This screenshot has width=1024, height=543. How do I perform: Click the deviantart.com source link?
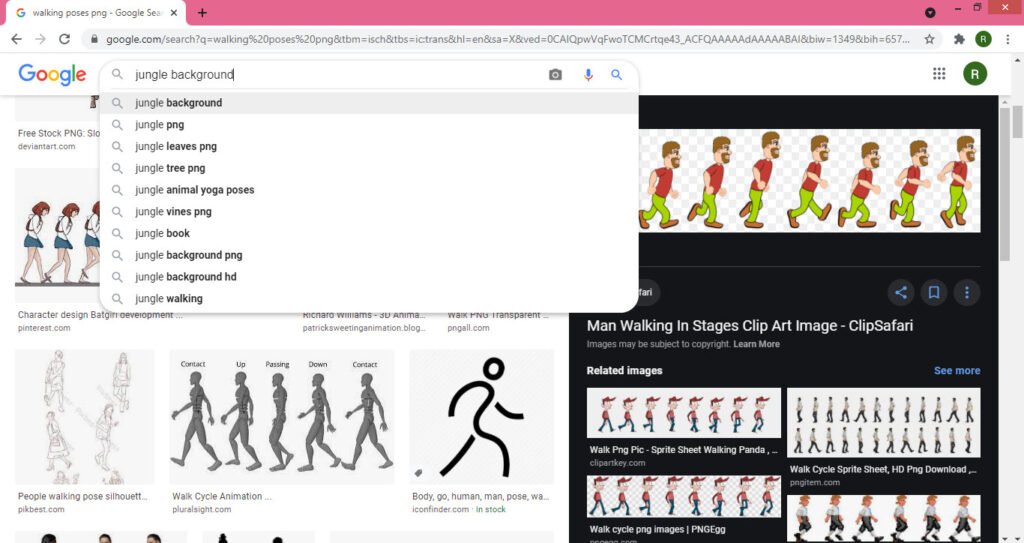click(x=46, y=146)
